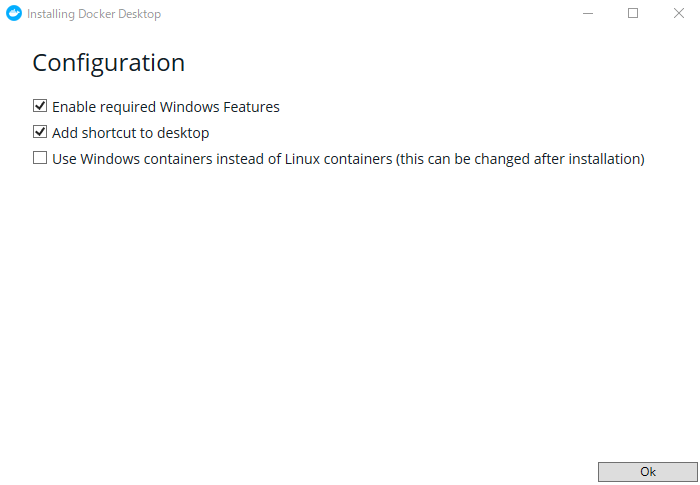Click the tick mark beside Enable required Windows Features

click(40, 105)
